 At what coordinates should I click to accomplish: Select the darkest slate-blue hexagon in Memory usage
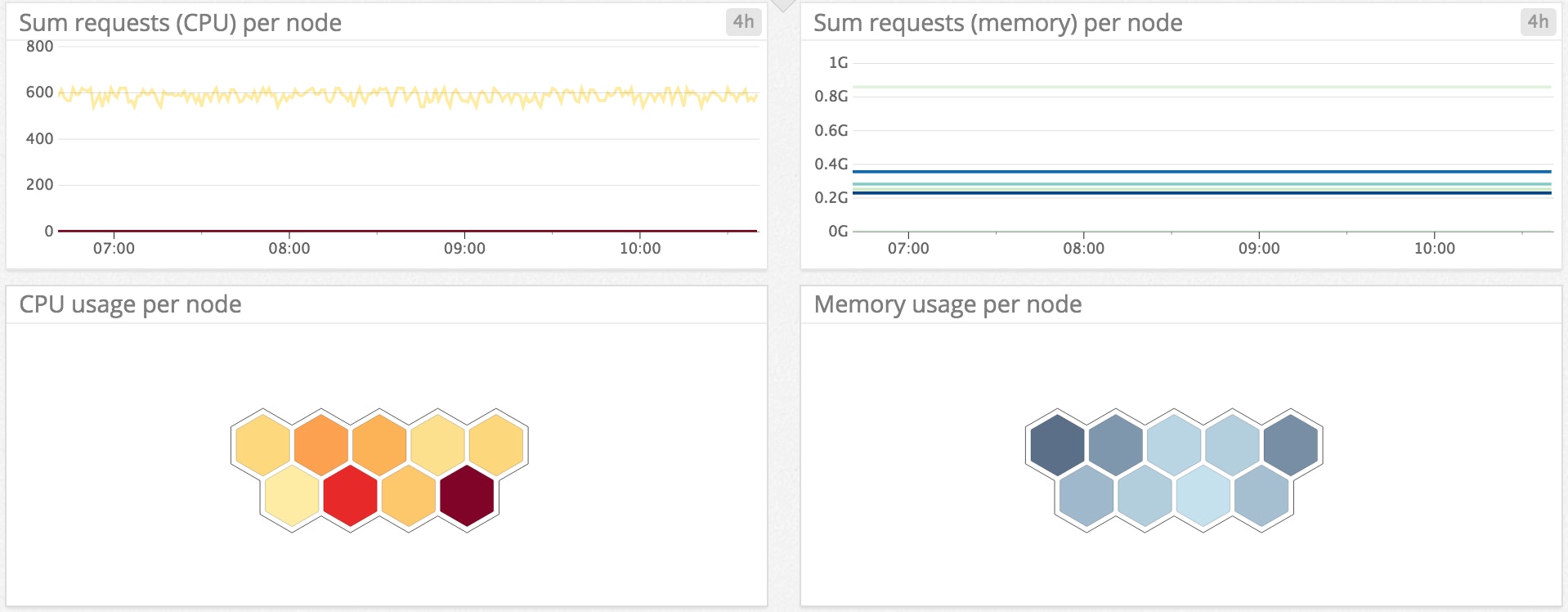1057,445
